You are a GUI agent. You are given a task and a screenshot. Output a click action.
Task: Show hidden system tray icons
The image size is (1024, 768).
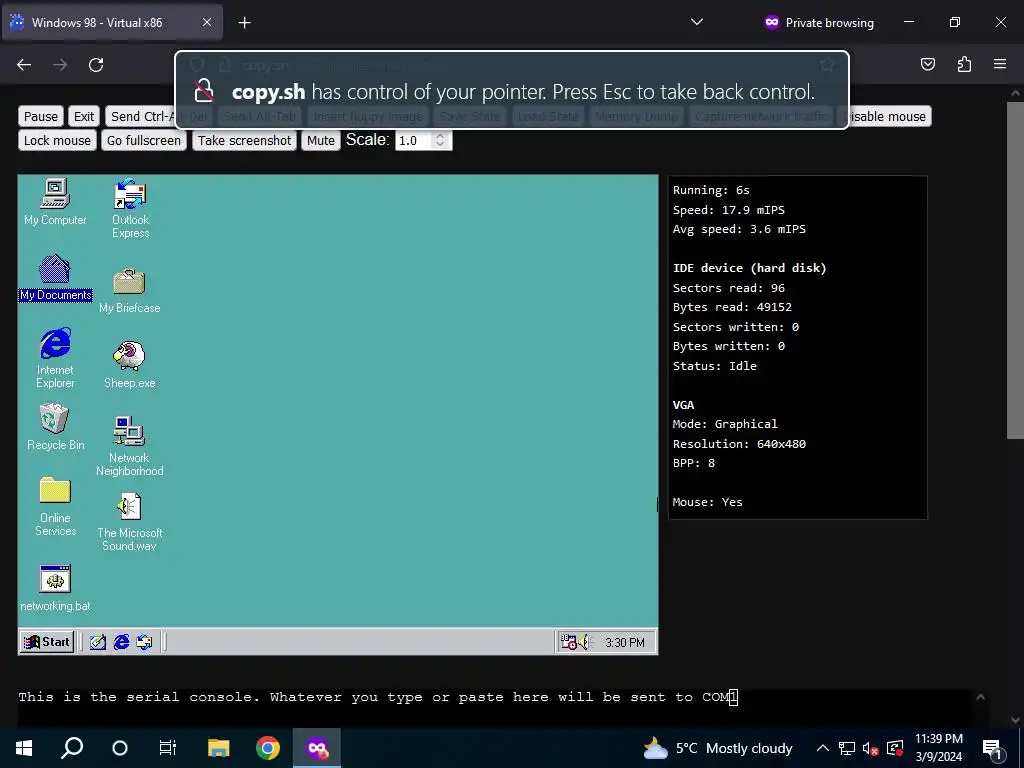pyautogui.click(x=823, y=748)
